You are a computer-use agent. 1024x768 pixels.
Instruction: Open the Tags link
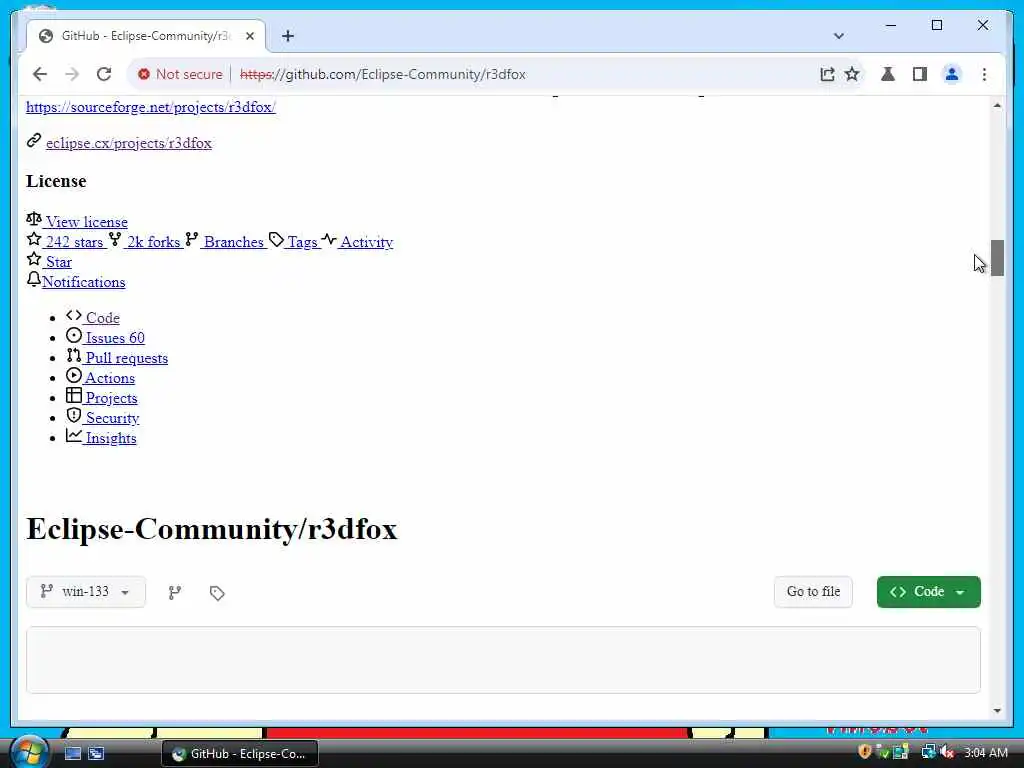[302, 242]
